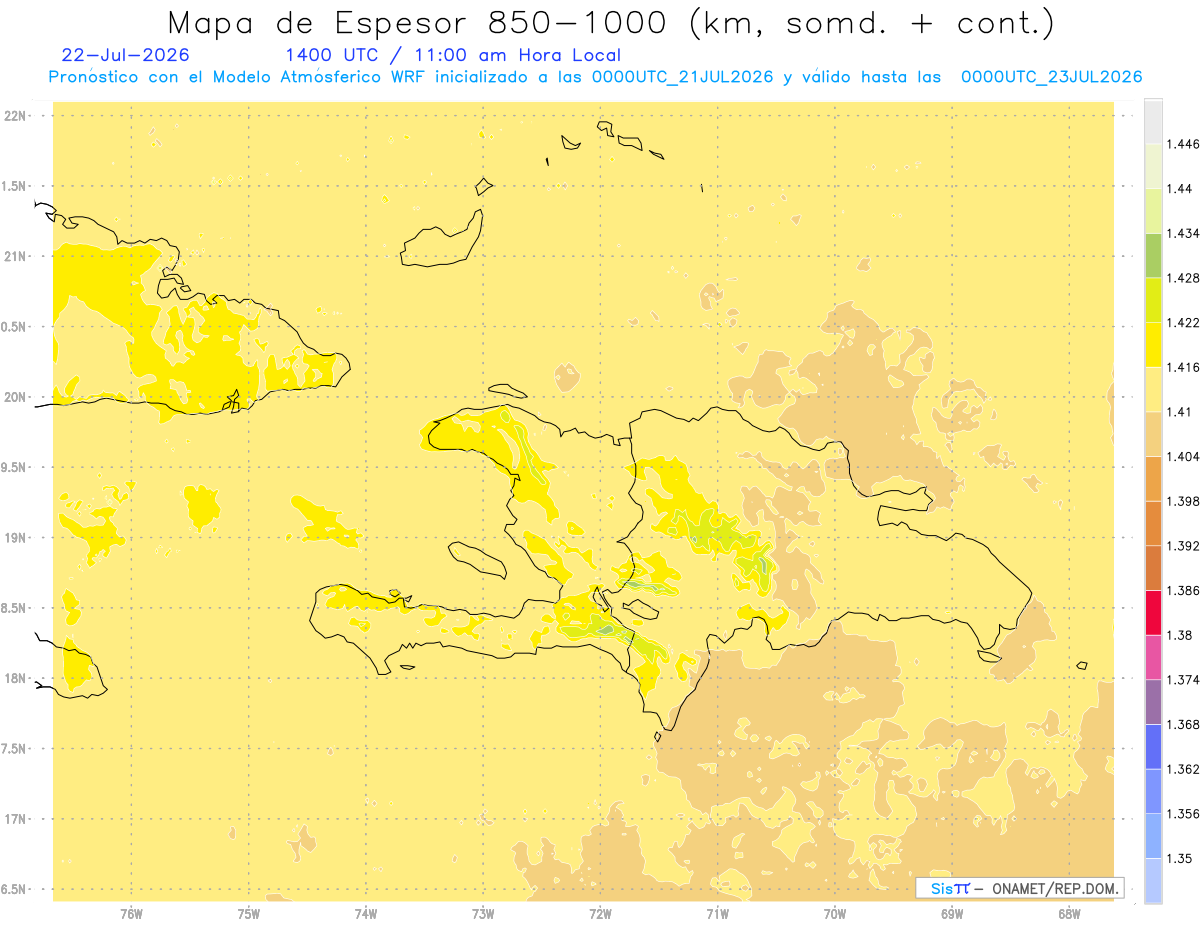1200x927 pixels.
Task: Click the "75W" longitude label
Action: tap(249, 914)
